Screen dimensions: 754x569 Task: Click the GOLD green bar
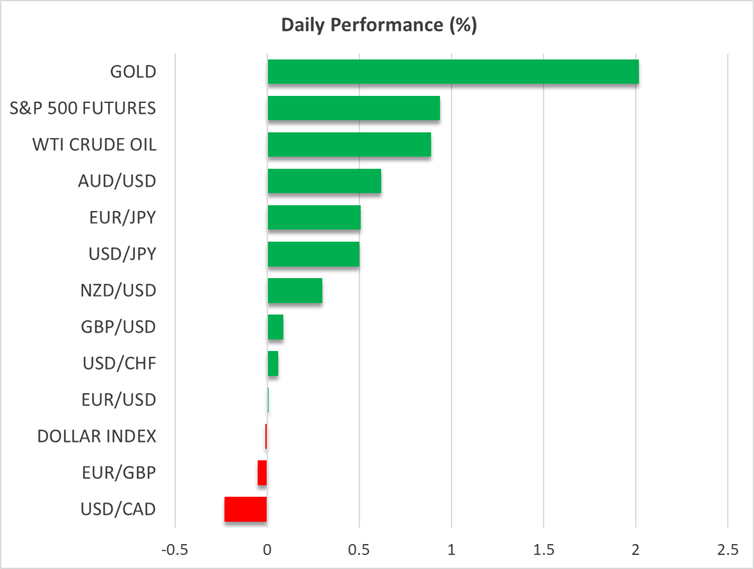[x=452, y=72]
